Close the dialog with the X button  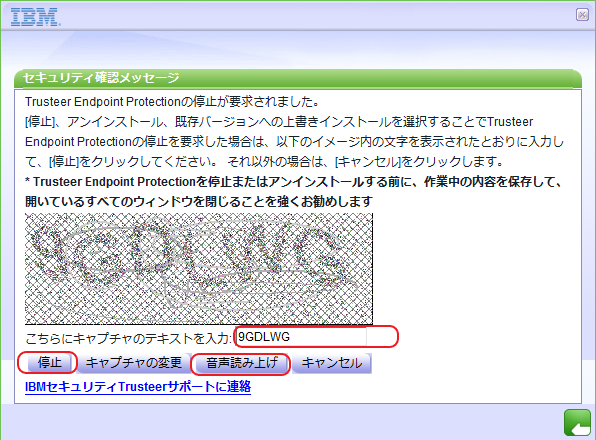pos(582,14)
